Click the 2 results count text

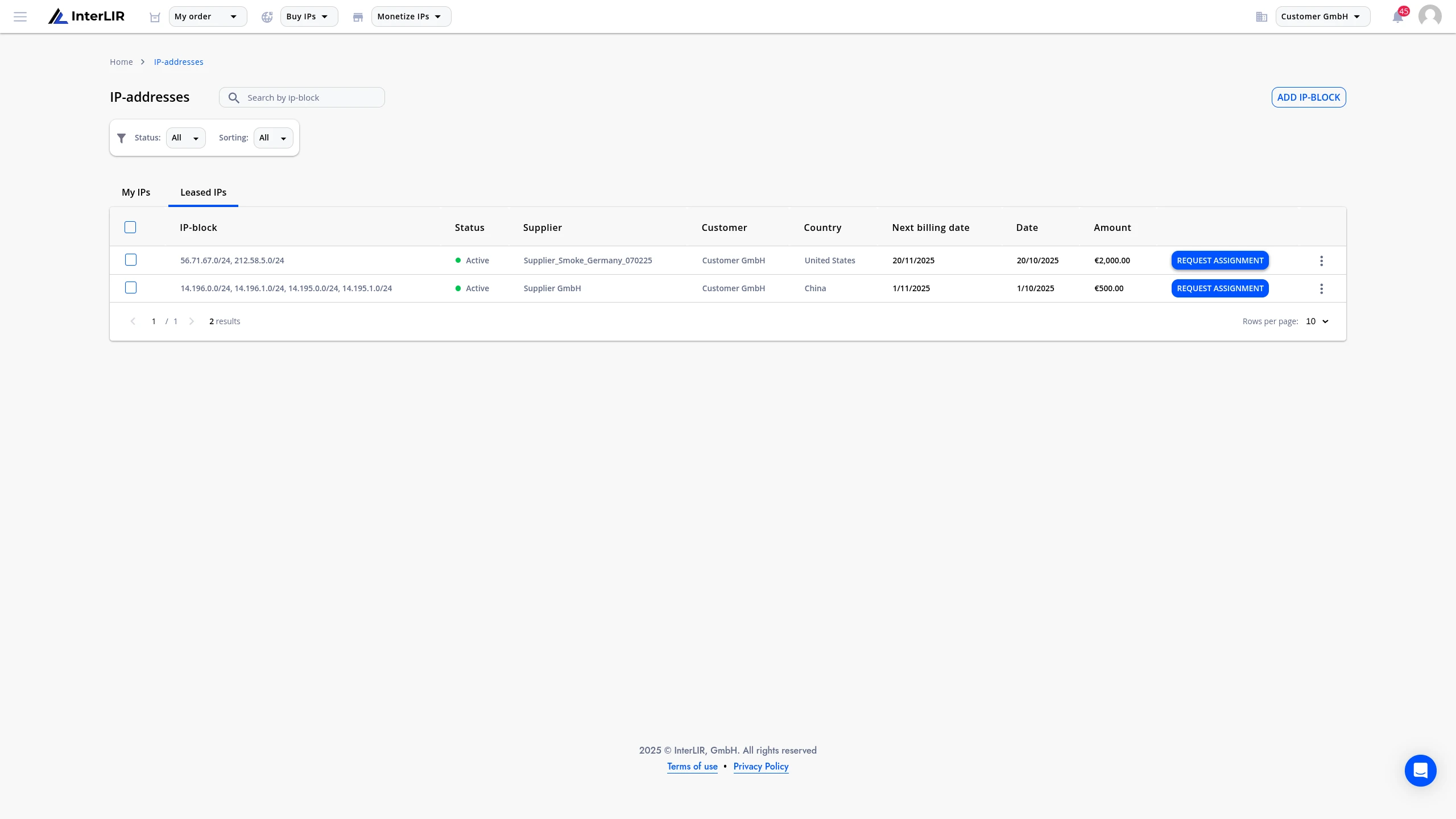click(225, 321)
